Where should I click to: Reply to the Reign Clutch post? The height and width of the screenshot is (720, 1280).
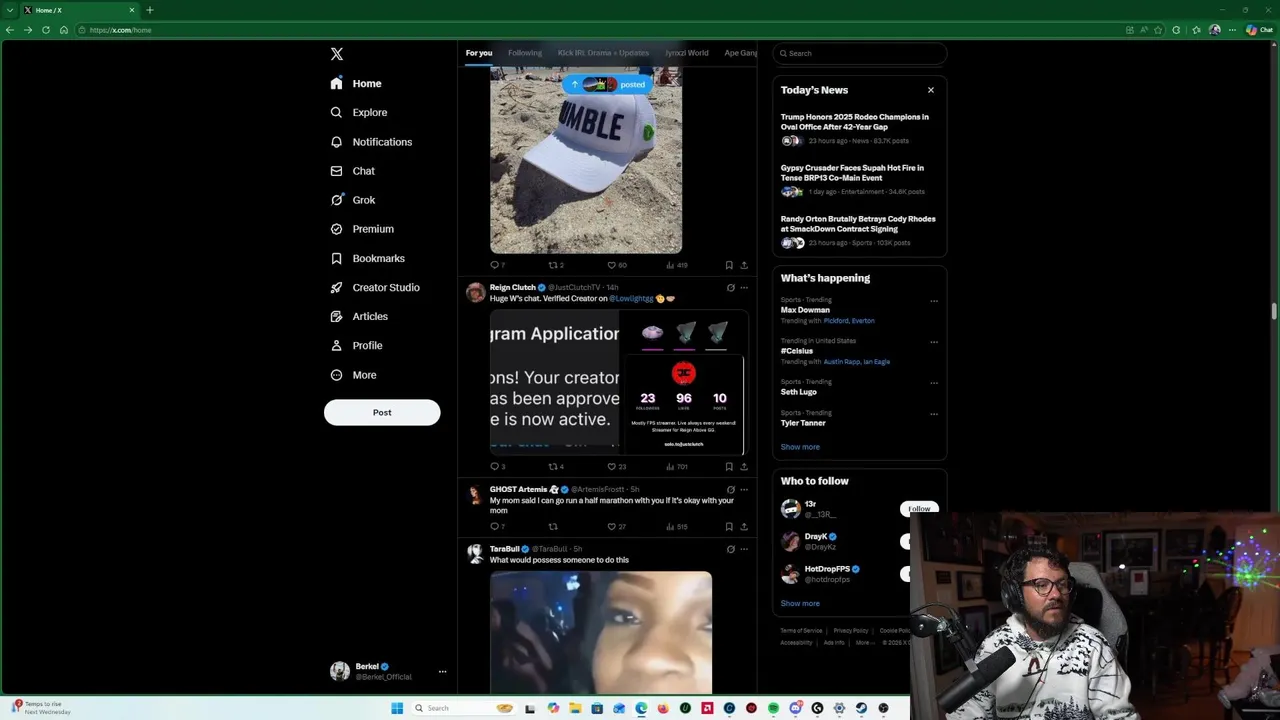494,467
